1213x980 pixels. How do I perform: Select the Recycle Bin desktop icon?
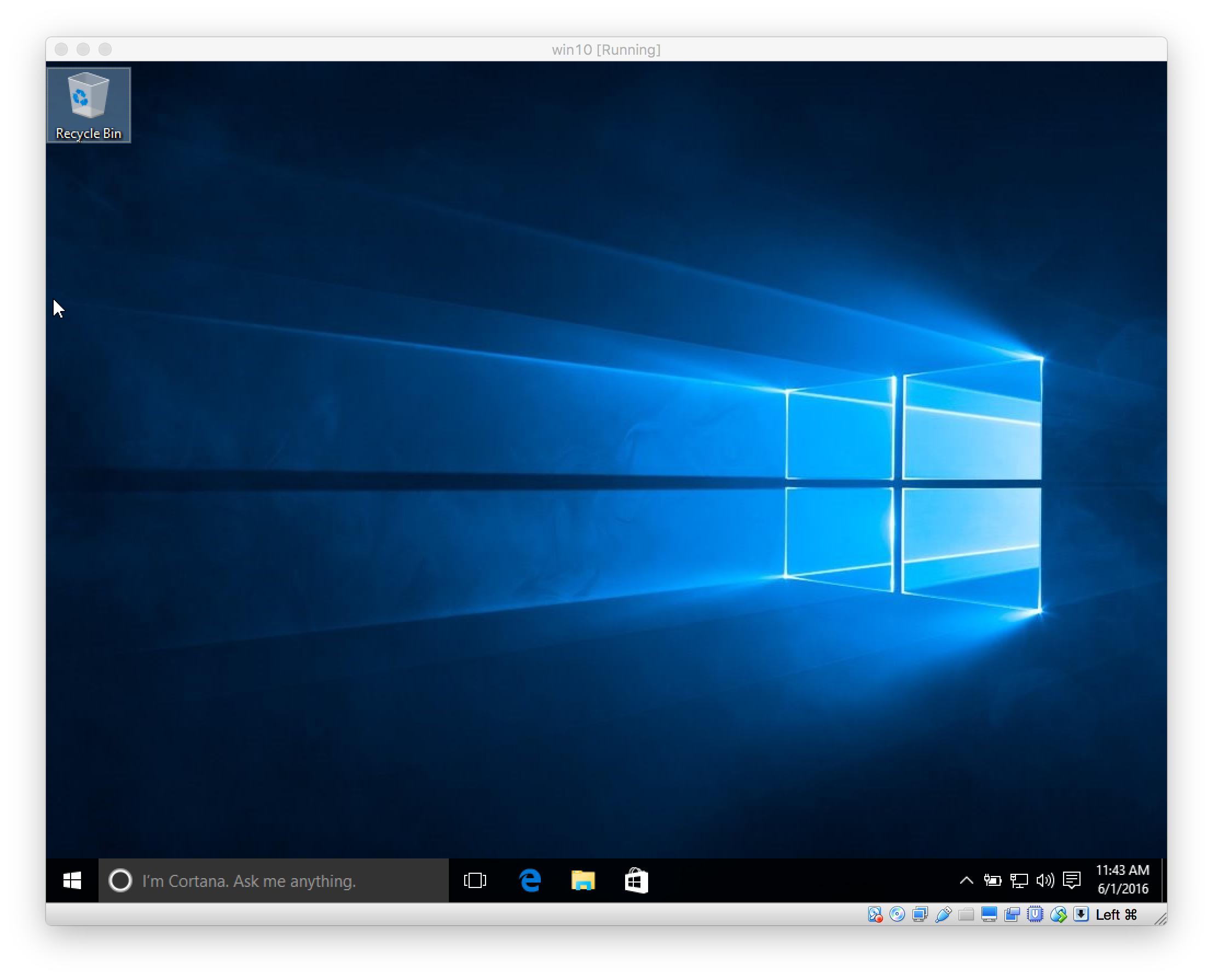tap(89, 105)
